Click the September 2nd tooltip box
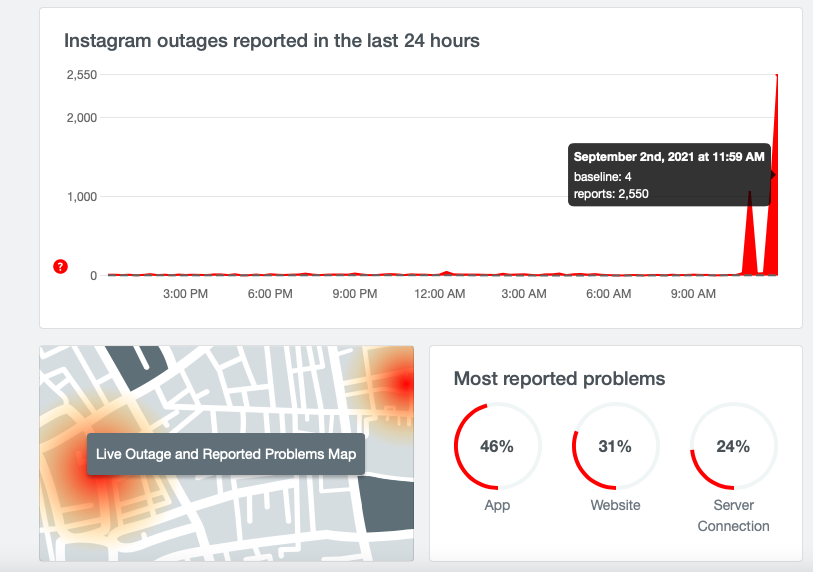The image size is (813, 572). [669, 175]
